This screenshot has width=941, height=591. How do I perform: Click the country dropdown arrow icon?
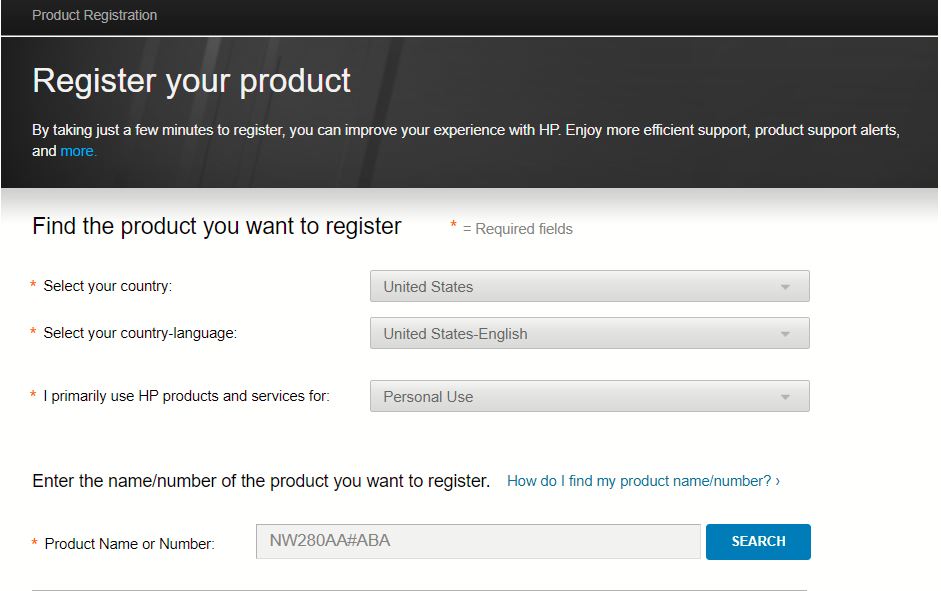tap(785, 287)
